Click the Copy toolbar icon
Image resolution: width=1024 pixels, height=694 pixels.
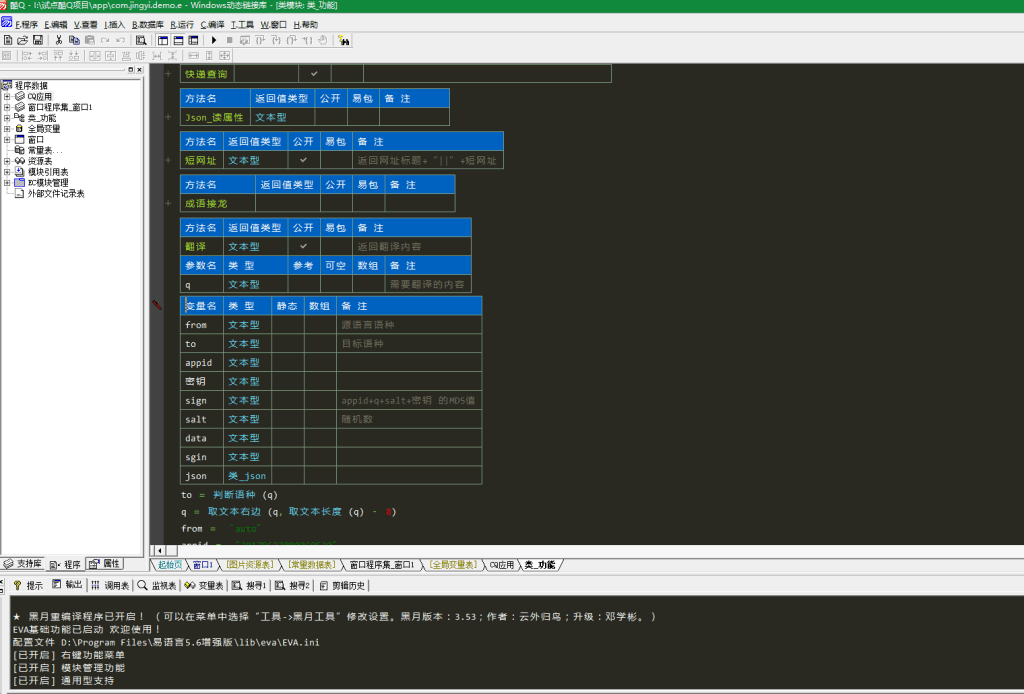[75, 40]
